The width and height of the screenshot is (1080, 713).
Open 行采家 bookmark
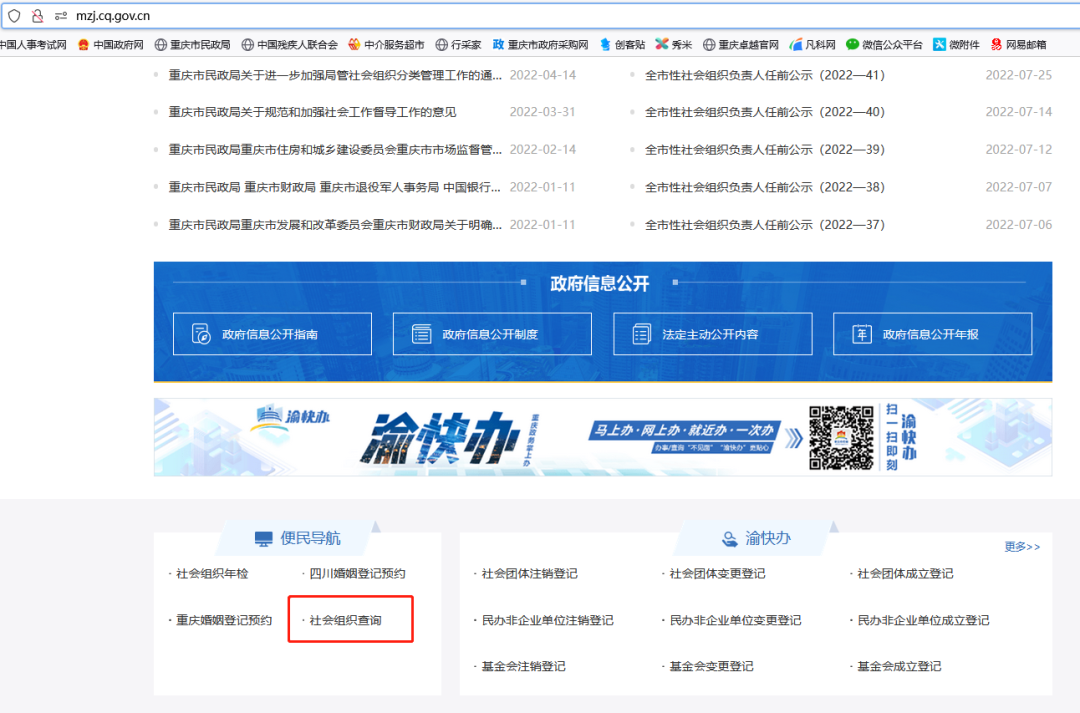(458, 45)
